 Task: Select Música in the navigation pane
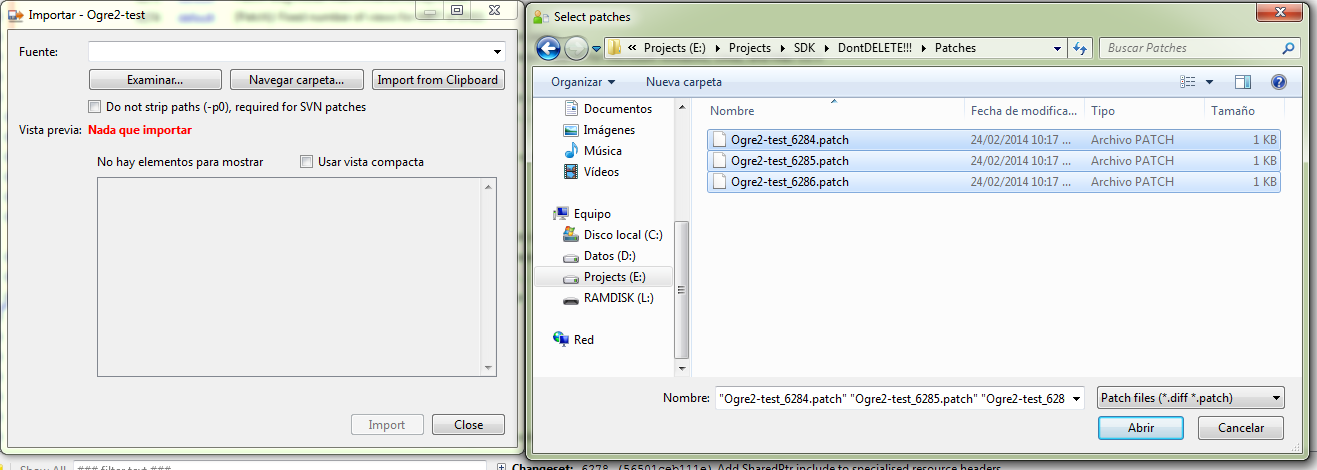[603, 151]
